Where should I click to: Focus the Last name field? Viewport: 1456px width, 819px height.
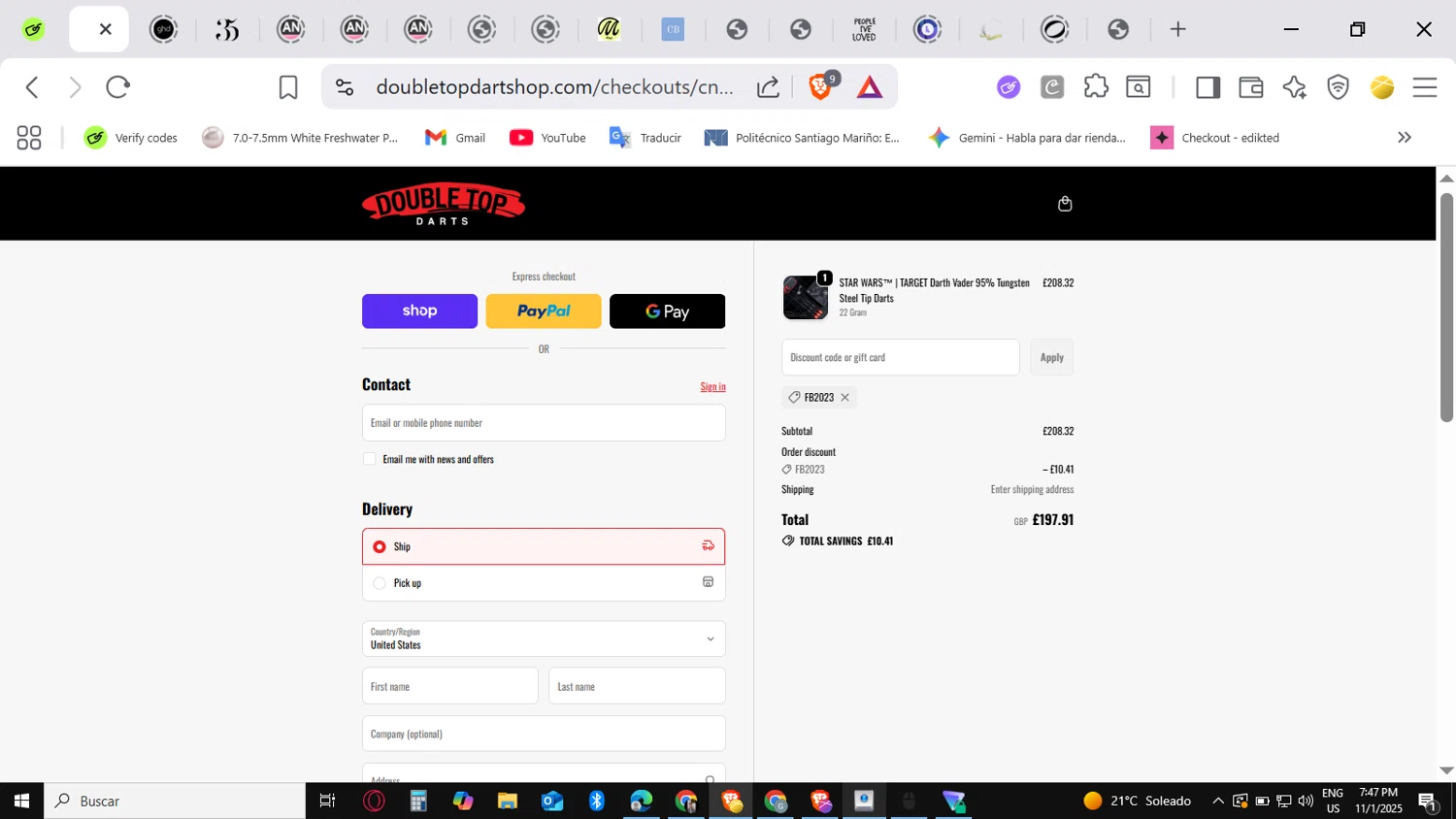pos(637,686)
